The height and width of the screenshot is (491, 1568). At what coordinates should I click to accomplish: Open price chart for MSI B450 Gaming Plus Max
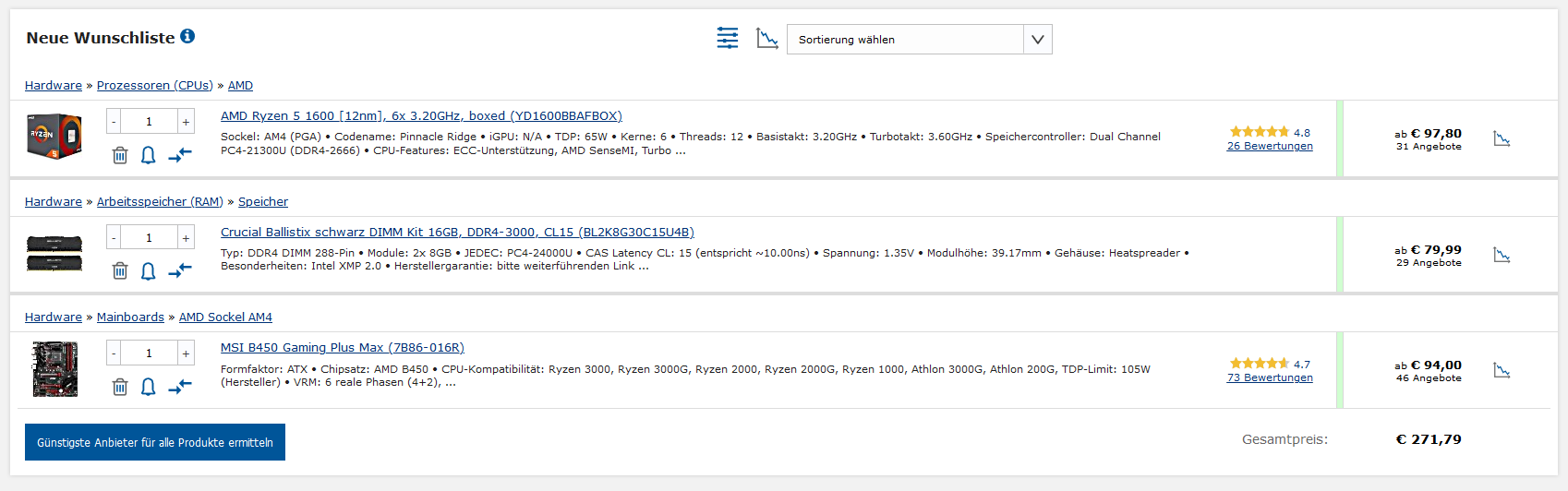1502,370
